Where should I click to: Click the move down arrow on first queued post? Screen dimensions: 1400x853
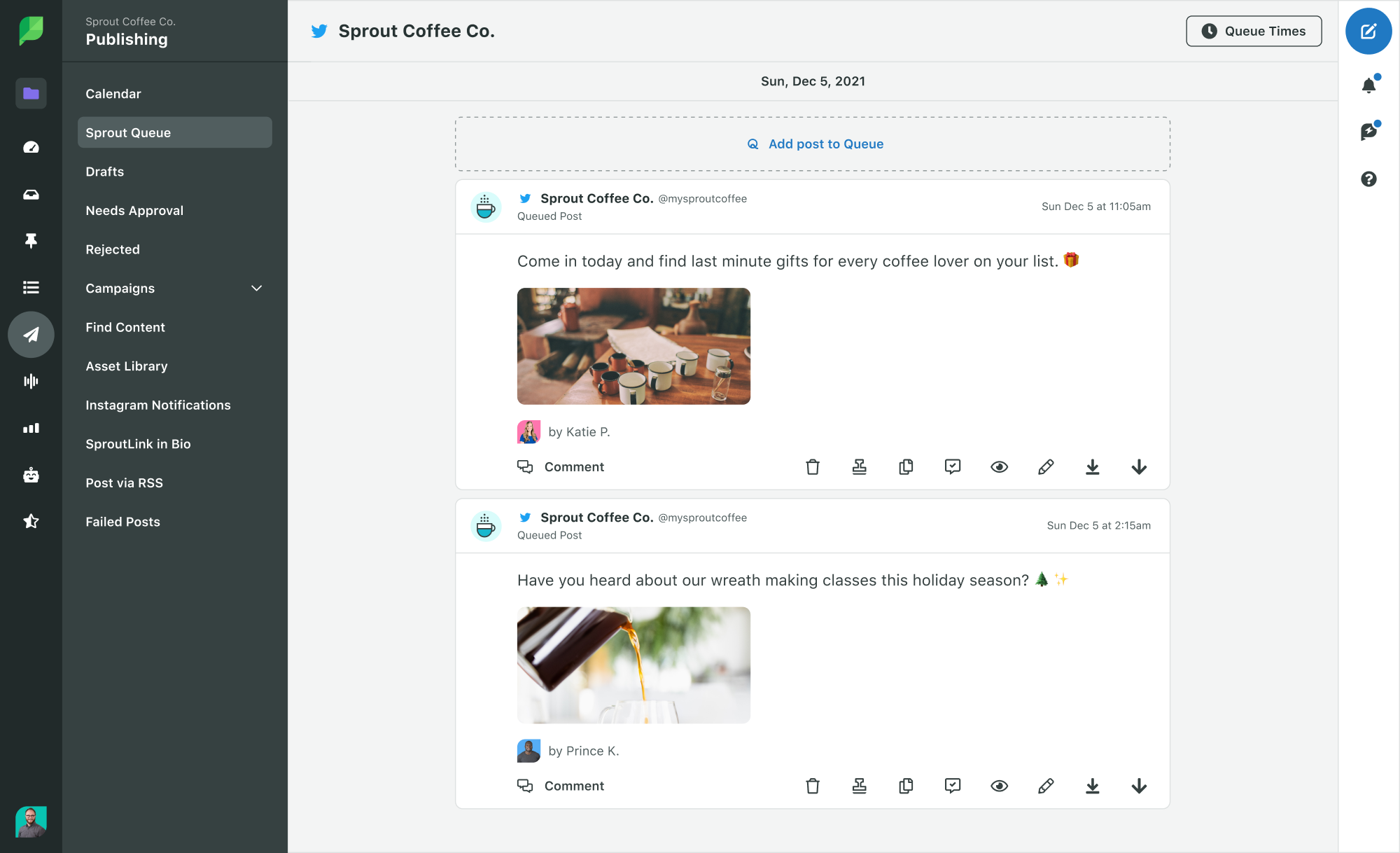(1139, 466)
